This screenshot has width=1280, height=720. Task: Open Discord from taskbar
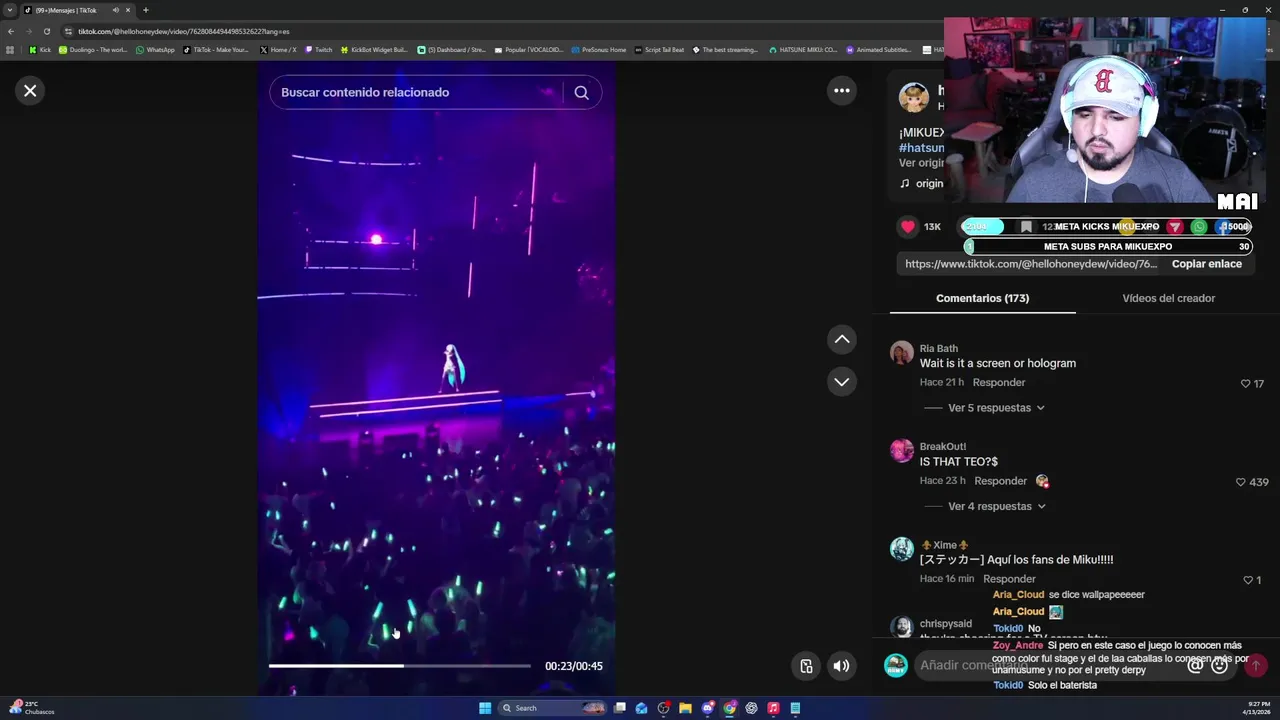coord(707,708)
